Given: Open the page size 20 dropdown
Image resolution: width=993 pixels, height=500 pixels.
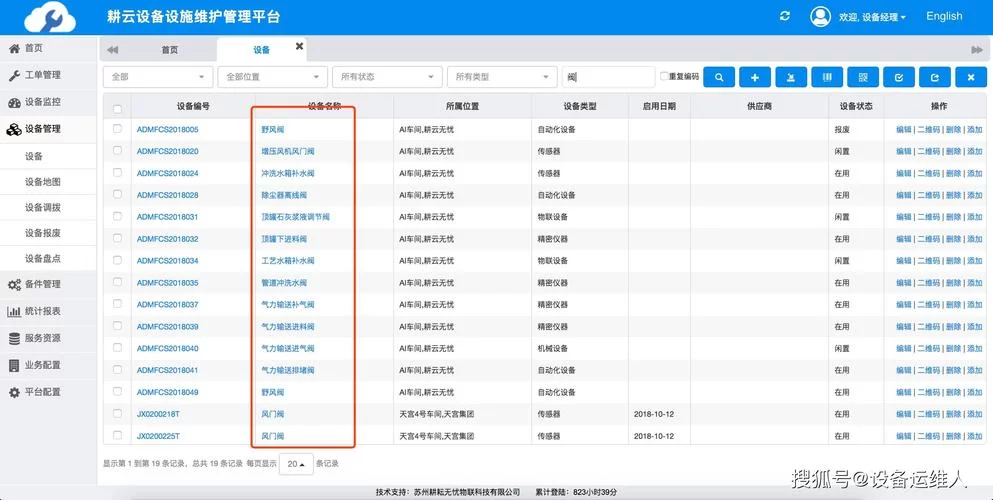Looking at the screenshot, I should pyautogui.click(x=296, y=464).
